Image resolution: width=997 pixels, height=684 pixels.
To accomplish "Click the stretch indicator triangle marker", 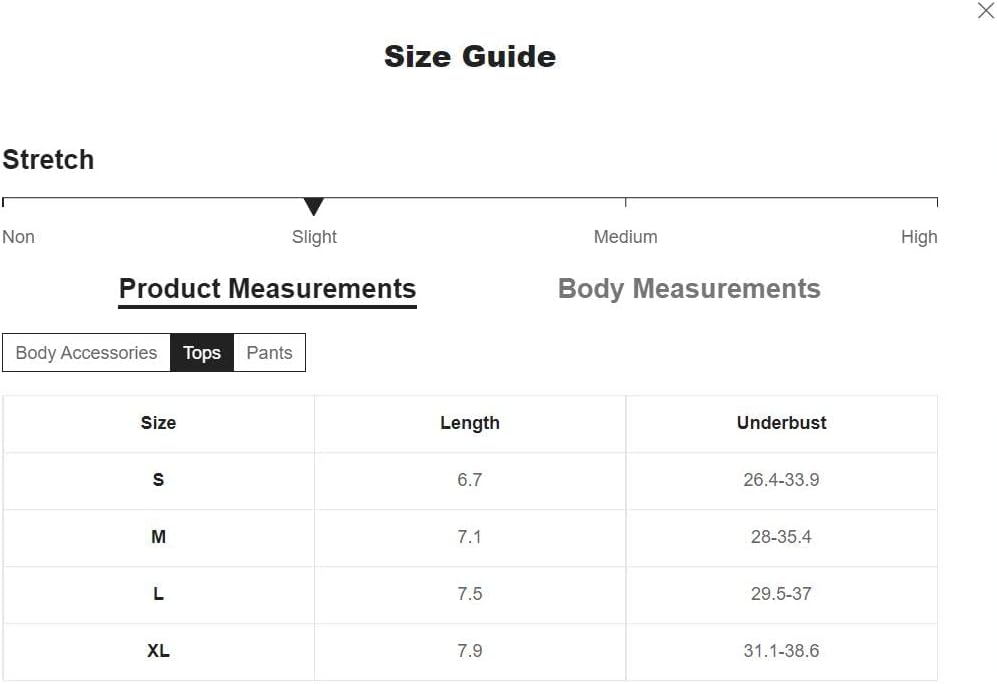I will [x=314, y=207].
